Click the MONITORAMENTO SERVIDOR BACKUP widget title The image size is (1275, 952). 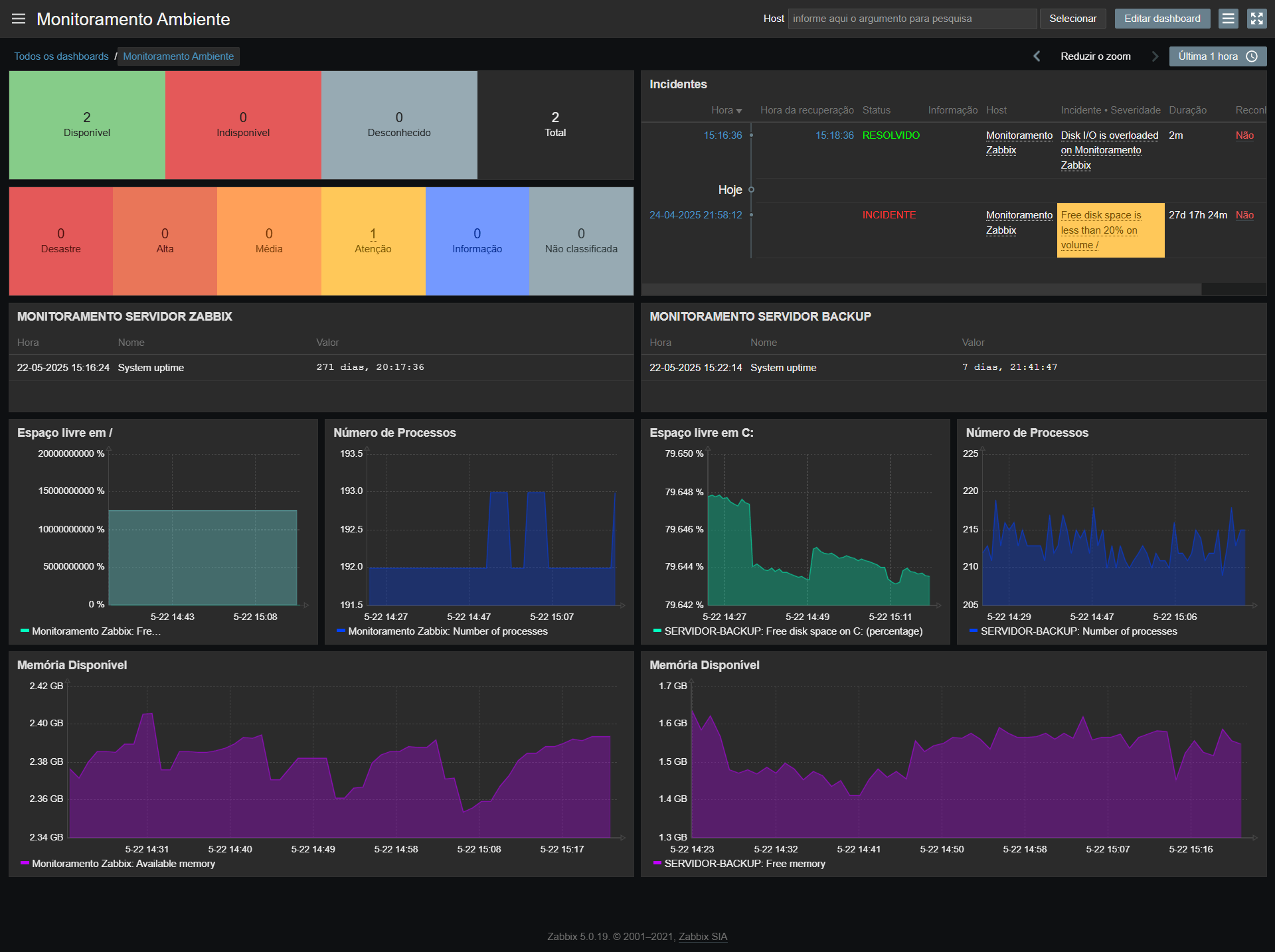(760, 317)
